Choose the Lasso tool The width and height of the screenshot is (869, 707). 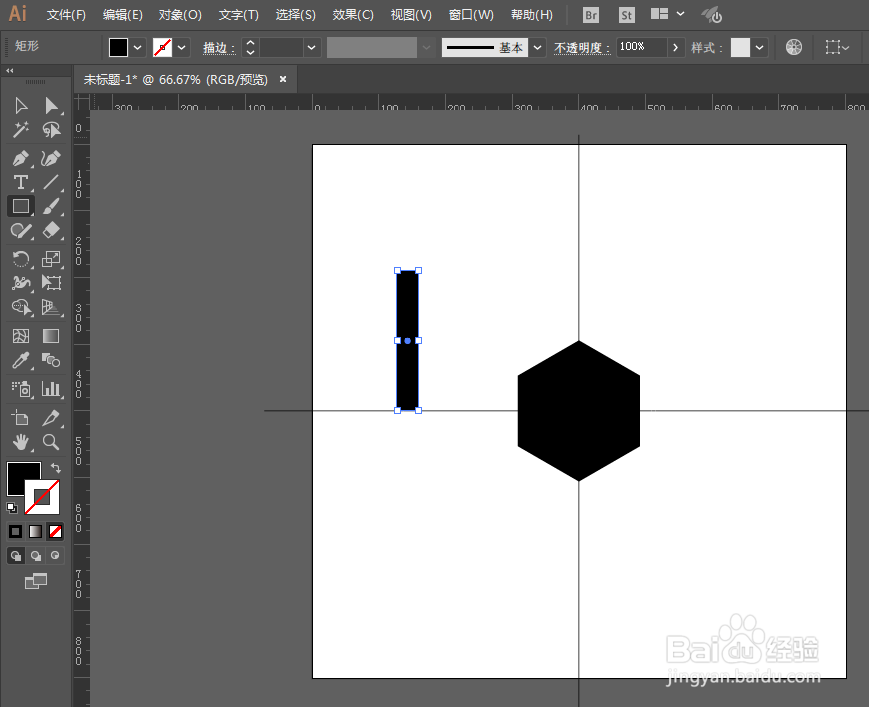(52, 130)
